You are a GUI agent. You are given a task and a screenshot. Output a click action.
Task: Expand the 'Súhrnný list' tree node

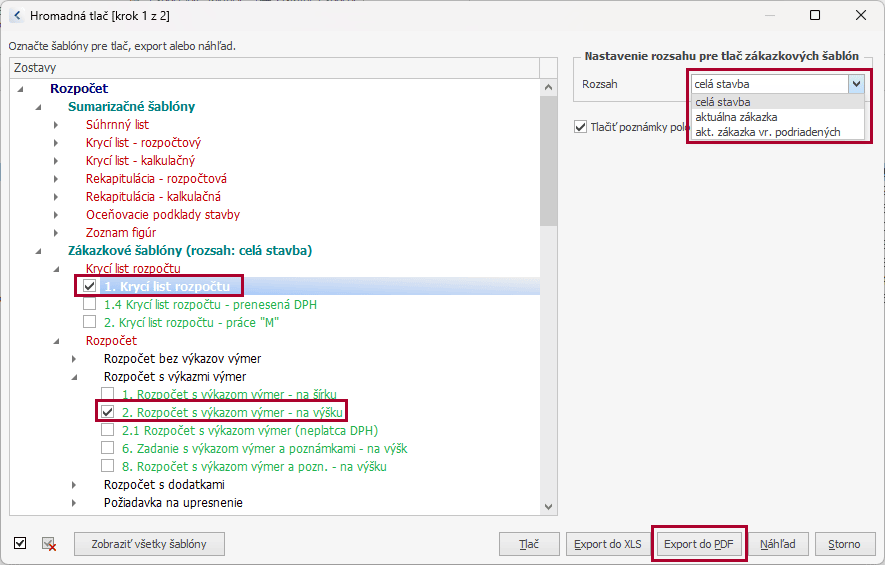57,125
